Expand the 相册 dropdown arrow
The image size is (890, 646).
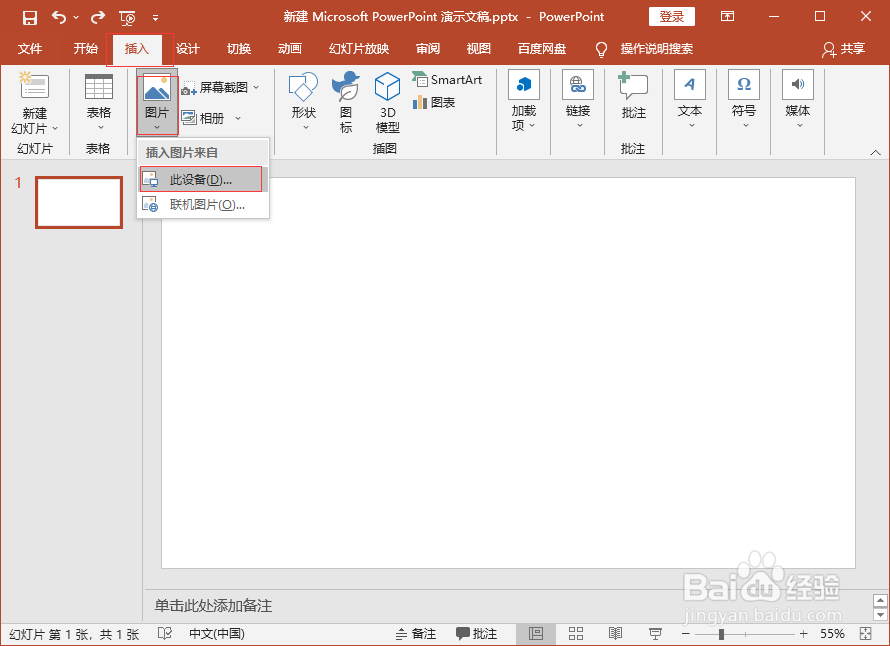[238, 118]
